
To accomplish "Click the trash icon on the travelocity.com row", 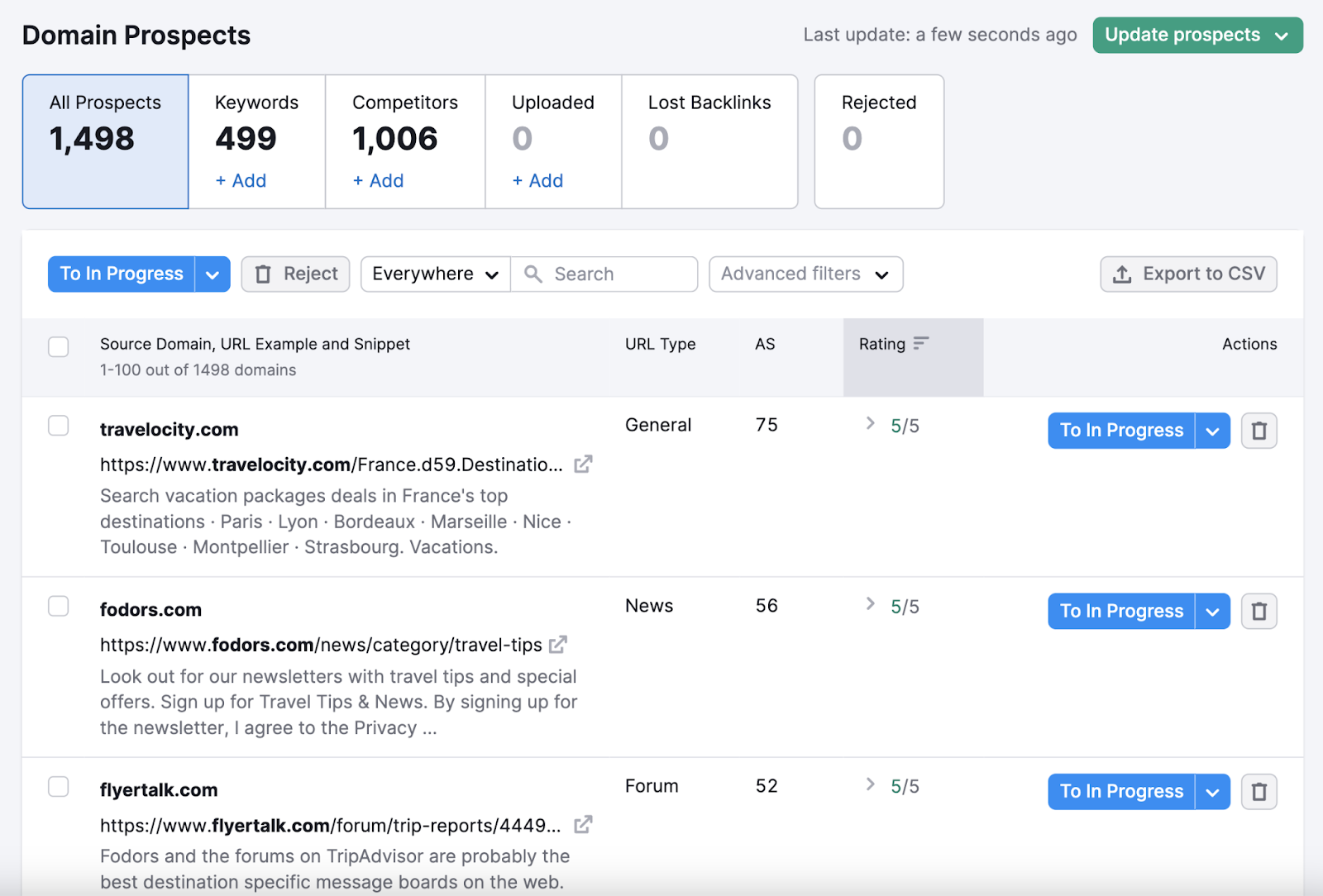I will point(1259,430).
